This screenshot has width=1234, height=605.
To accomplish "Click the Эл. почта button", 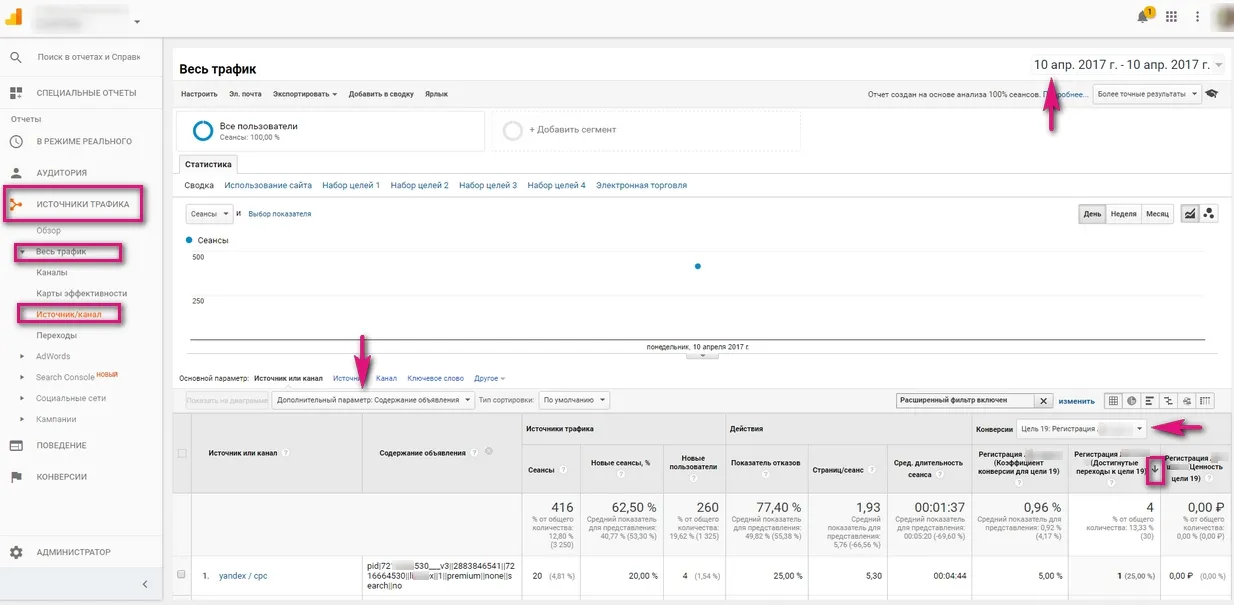I will (245, 94).
